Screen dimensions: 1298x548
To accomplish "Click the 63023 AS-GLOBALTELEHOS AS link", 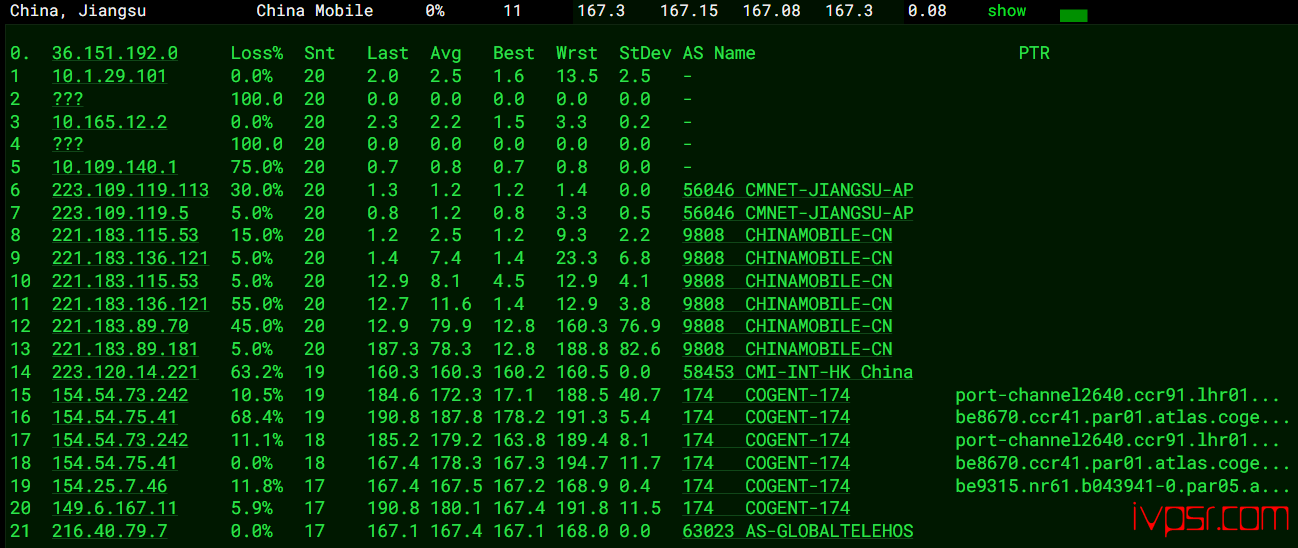I will click(797, 531).
